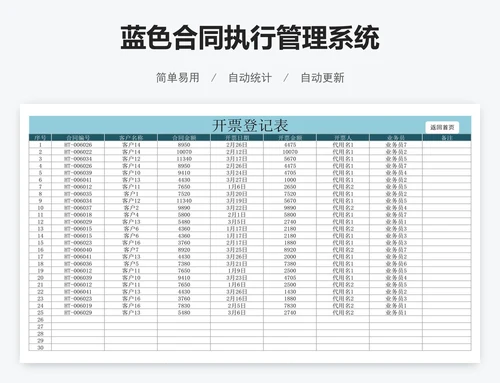Image resolution: width=500 pixels, height=383 pixels.
Task: Click invoice amount 1430 in row 22
Action: 290,292
